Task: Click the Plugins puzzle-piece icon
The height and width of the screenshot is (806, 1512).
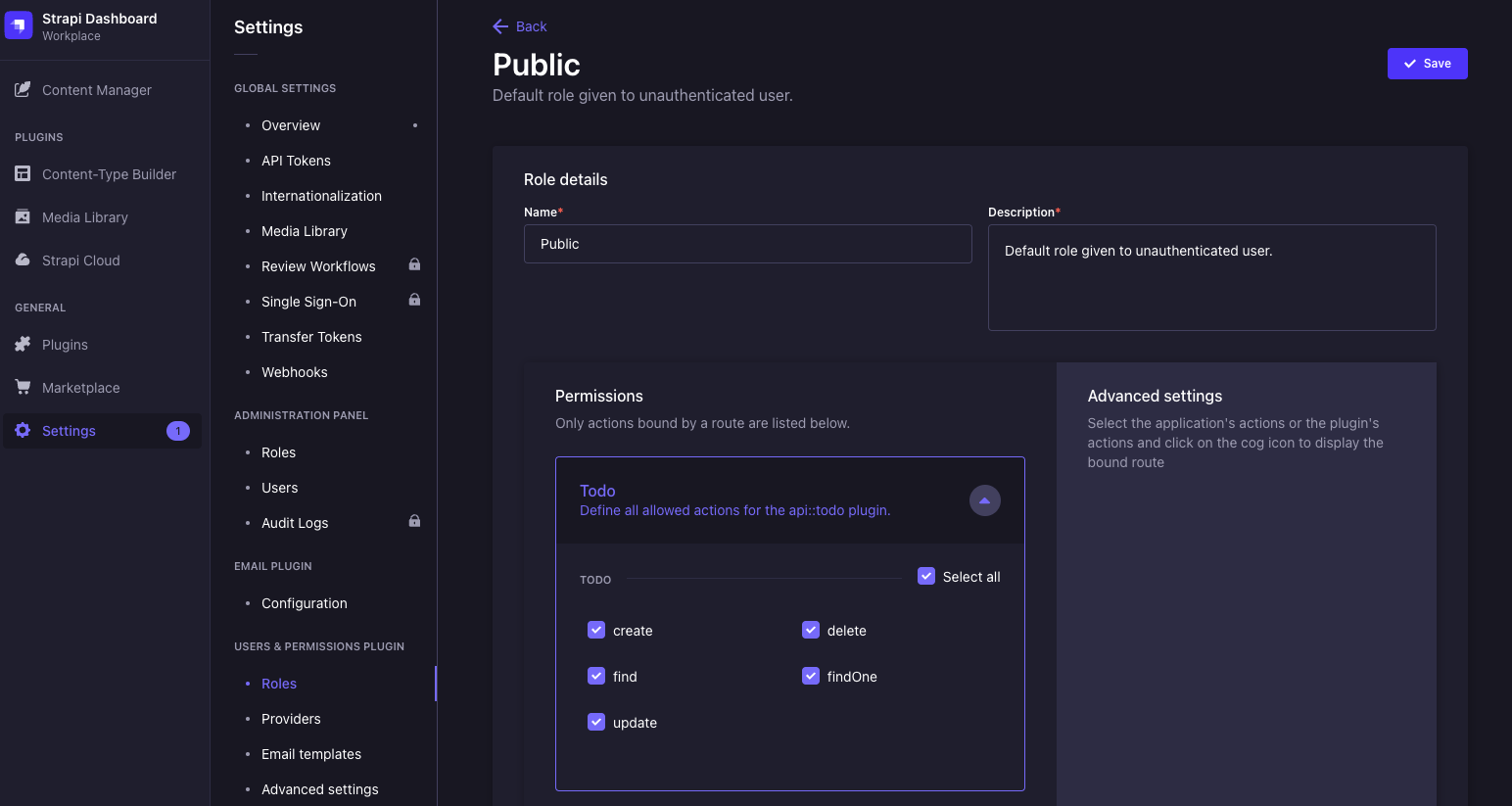Action: [x=23, y=344]
